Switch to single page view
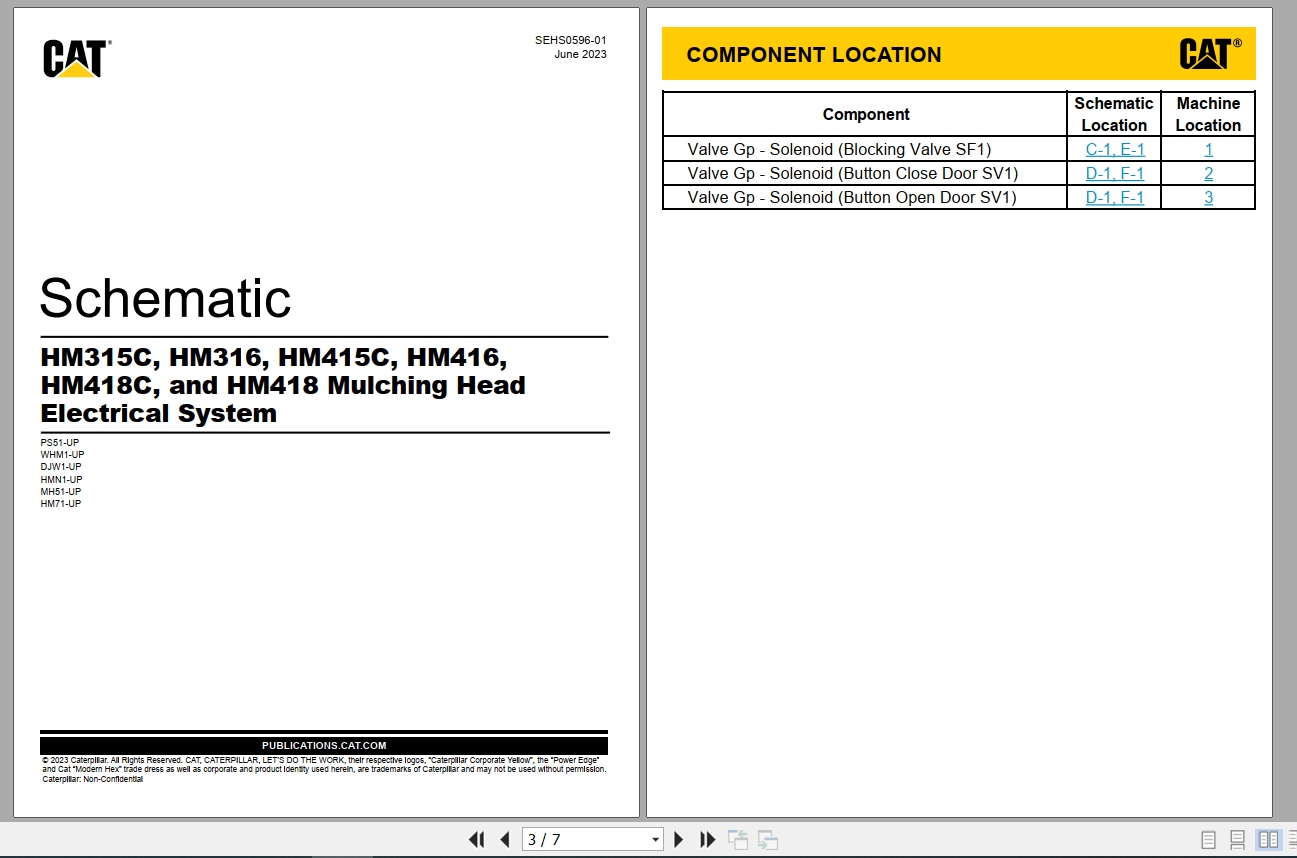Viewport: 1297px width, 858px height. tap(1208, 840)
